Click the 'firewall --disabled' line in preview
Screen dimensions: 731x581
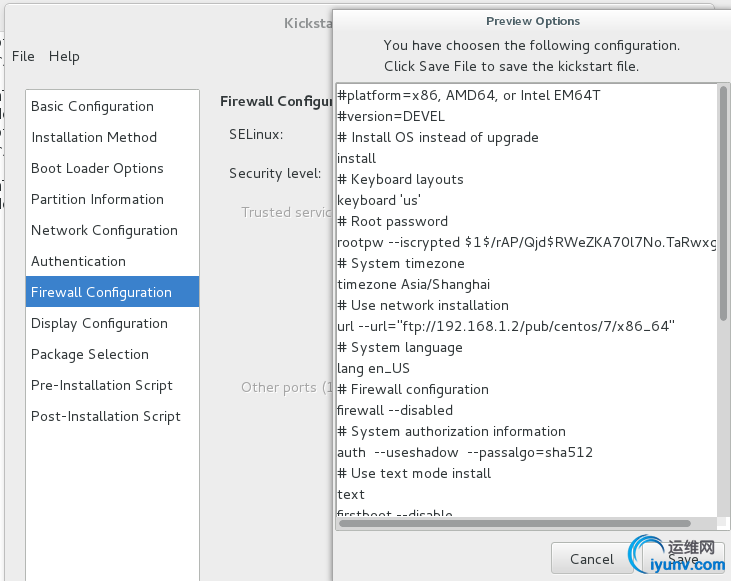(396, 410)
